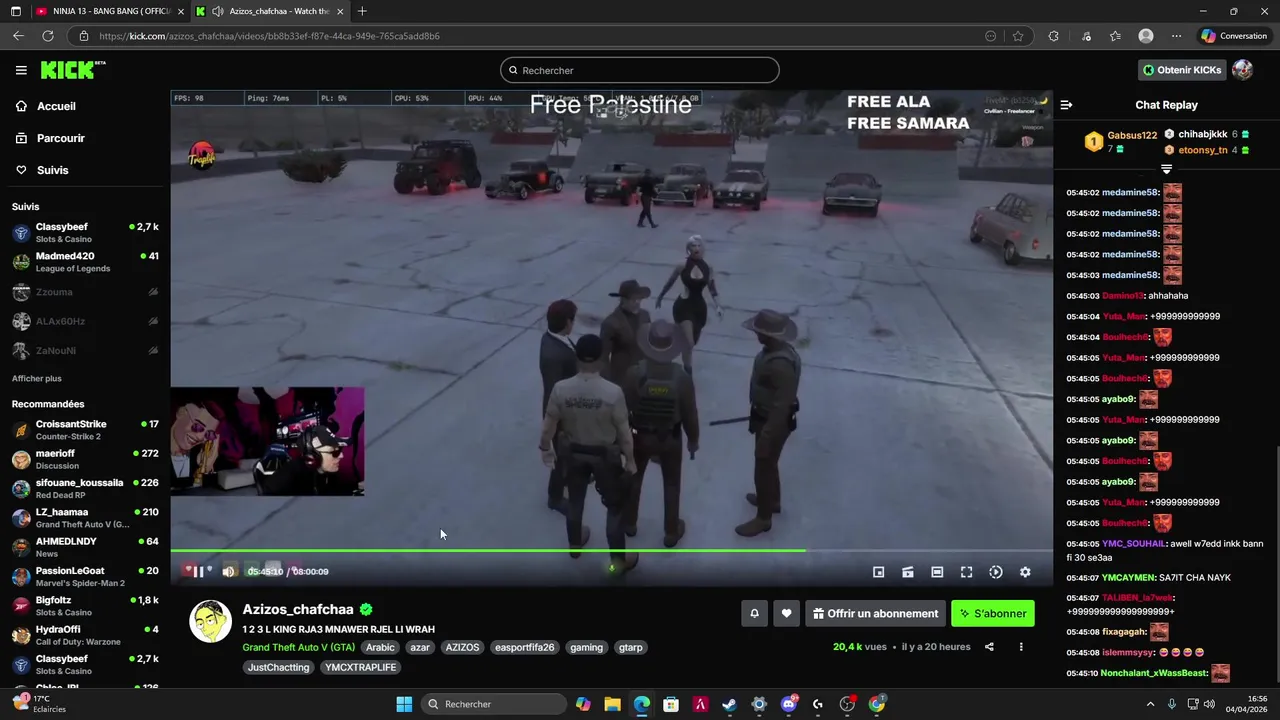
Task: Open sifouane_koussaila channel
Action: 85,488
